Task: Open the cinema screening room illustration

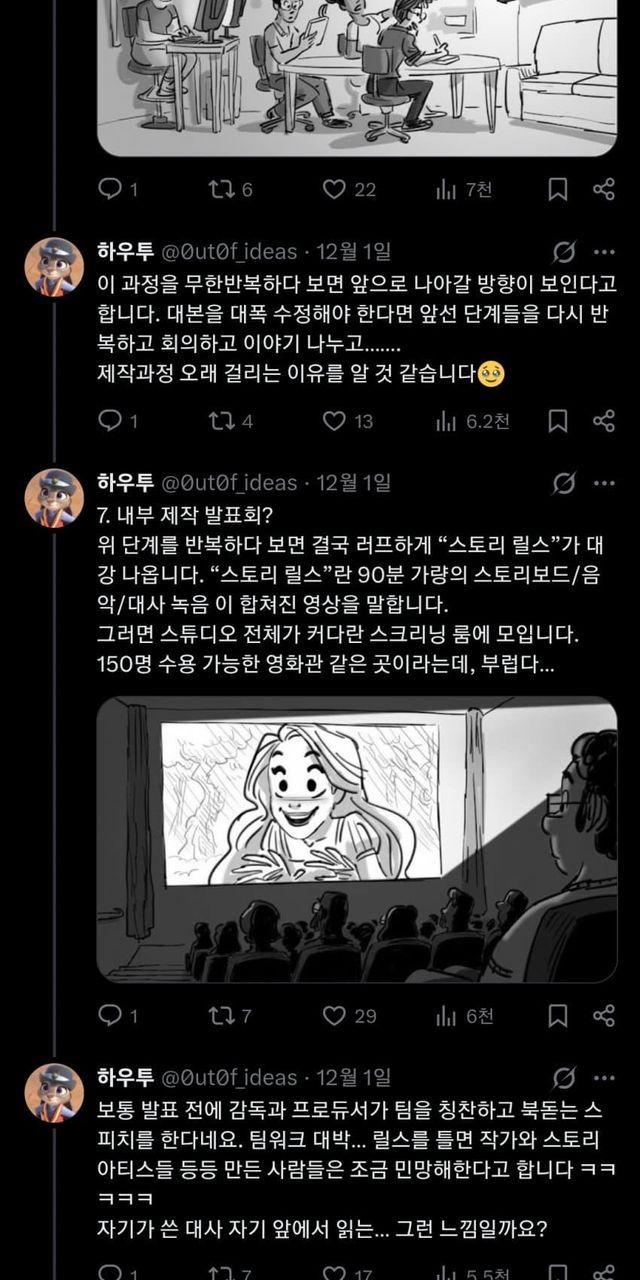Action: (x=357, y=839)
